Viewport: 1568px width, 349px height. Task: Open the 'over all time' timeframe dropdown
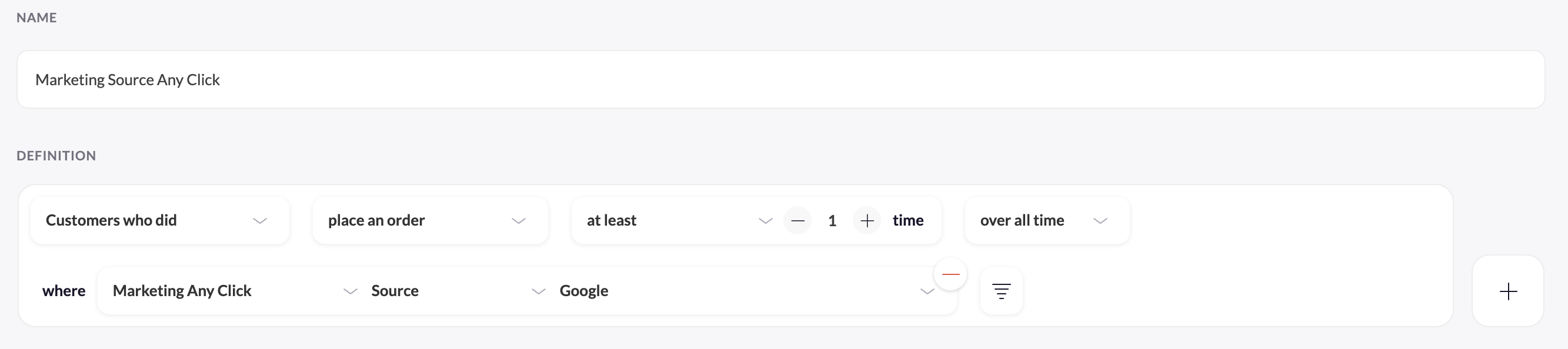[1046, 220]
